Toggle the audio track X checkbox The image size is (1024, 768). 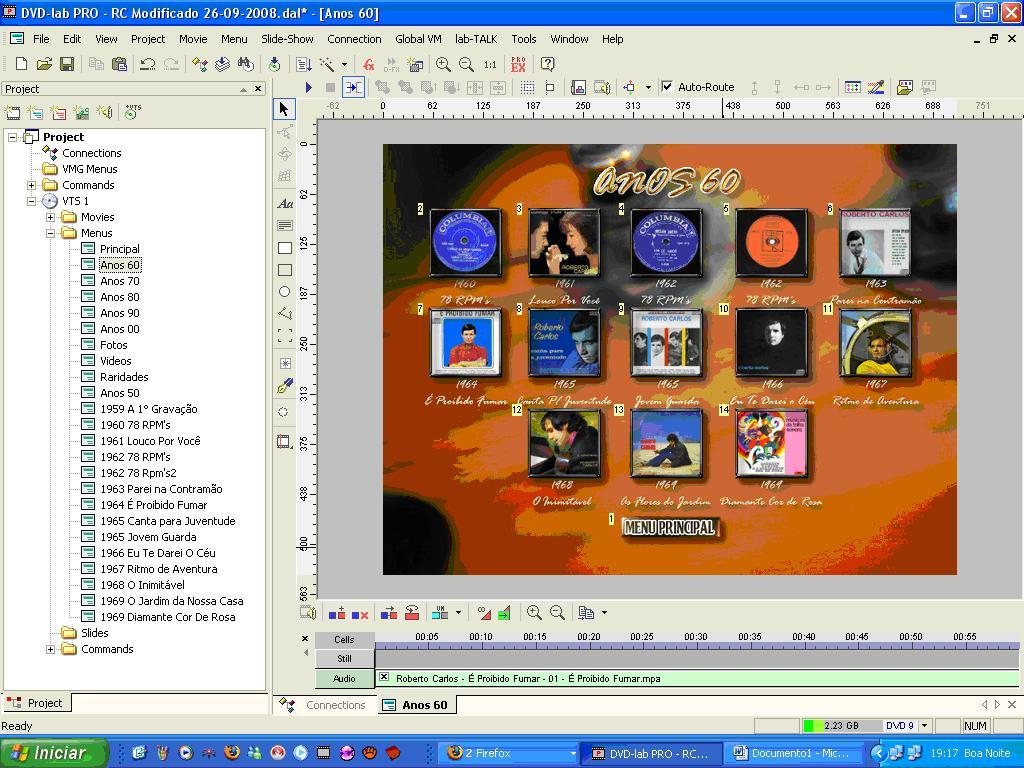(384, 677)
